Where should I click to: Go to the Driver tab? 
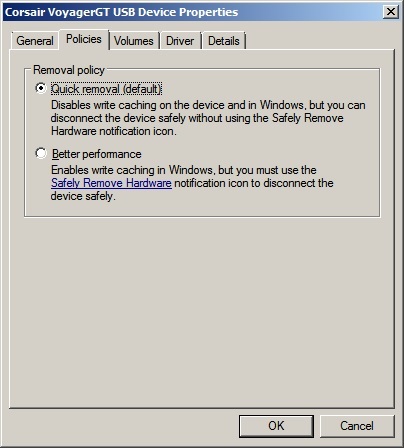coord(180,41)
